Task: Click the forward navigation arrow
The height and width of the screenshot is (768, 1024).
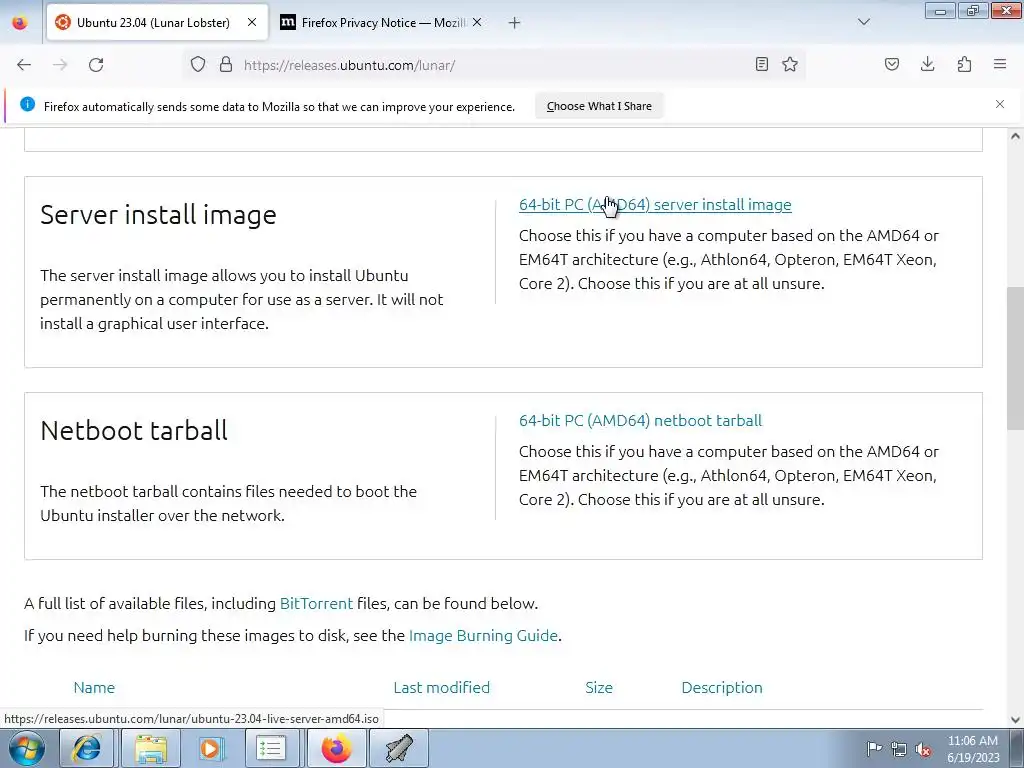Action: pyautogui.click(x=60, y=65)
